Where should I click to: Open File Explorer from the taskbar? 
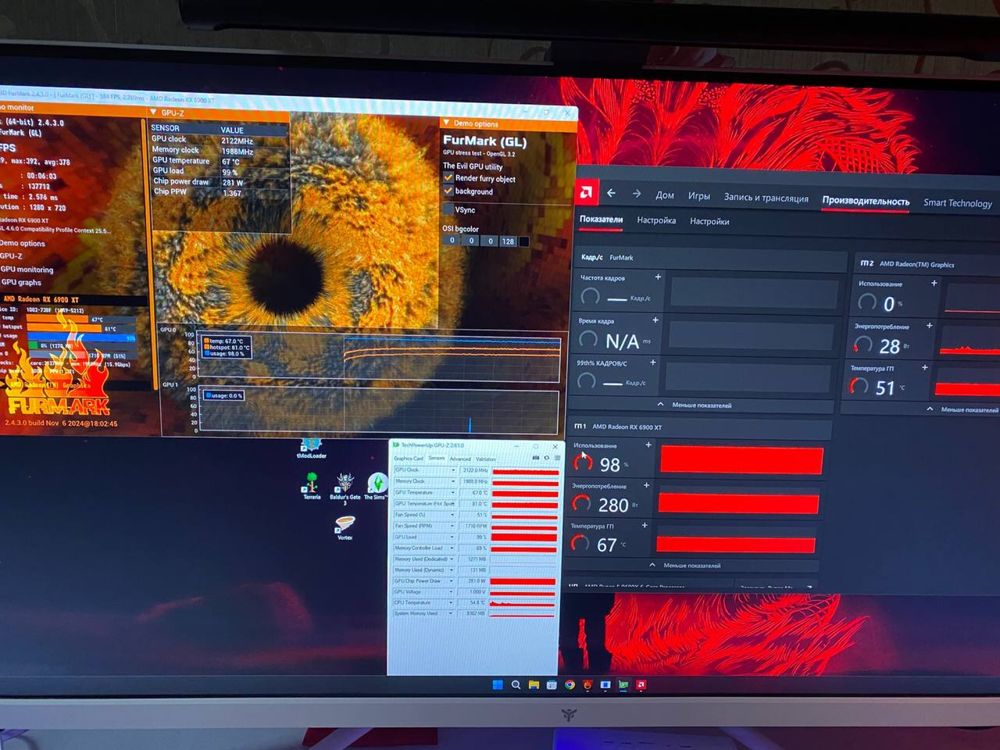click(533, 684)
